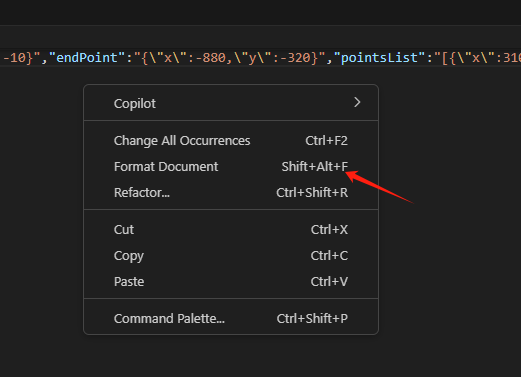This screenshot has width=521, height=377.
Task: Open the Copilot submenu
Action: (231, 103)
